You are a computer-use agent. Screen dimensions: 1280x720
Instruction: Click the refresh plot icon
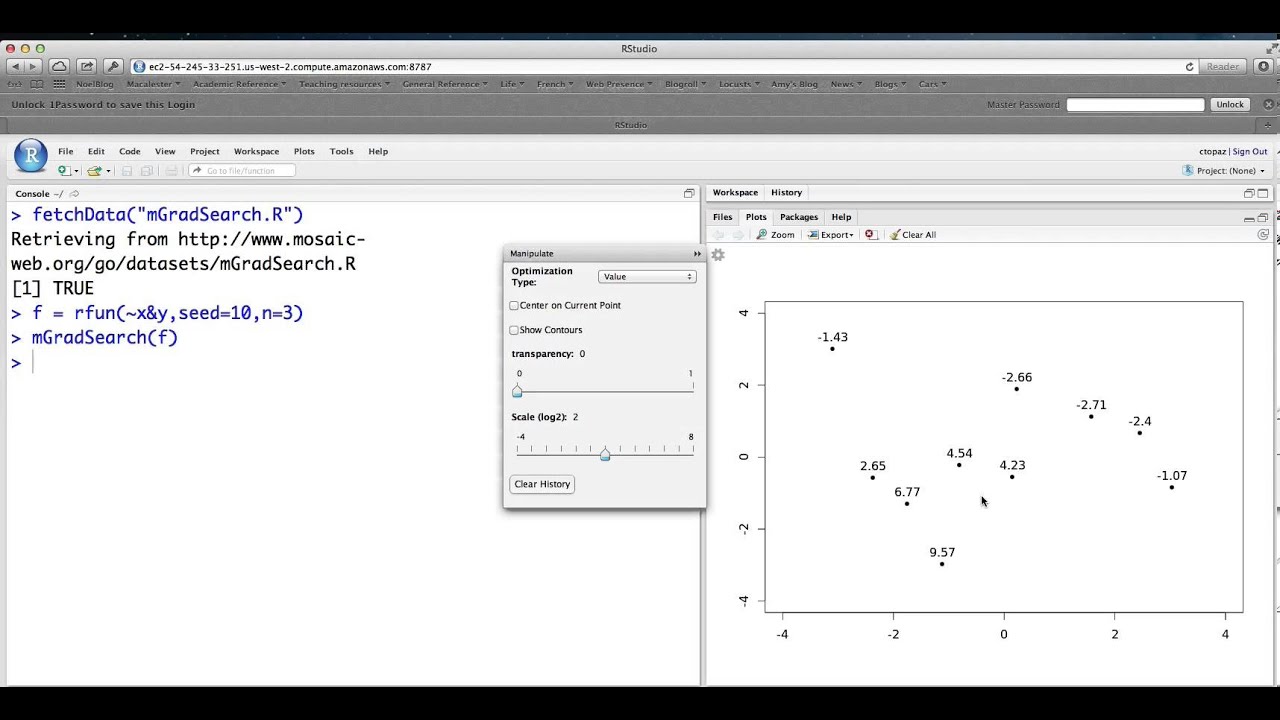pos(1263,235)
